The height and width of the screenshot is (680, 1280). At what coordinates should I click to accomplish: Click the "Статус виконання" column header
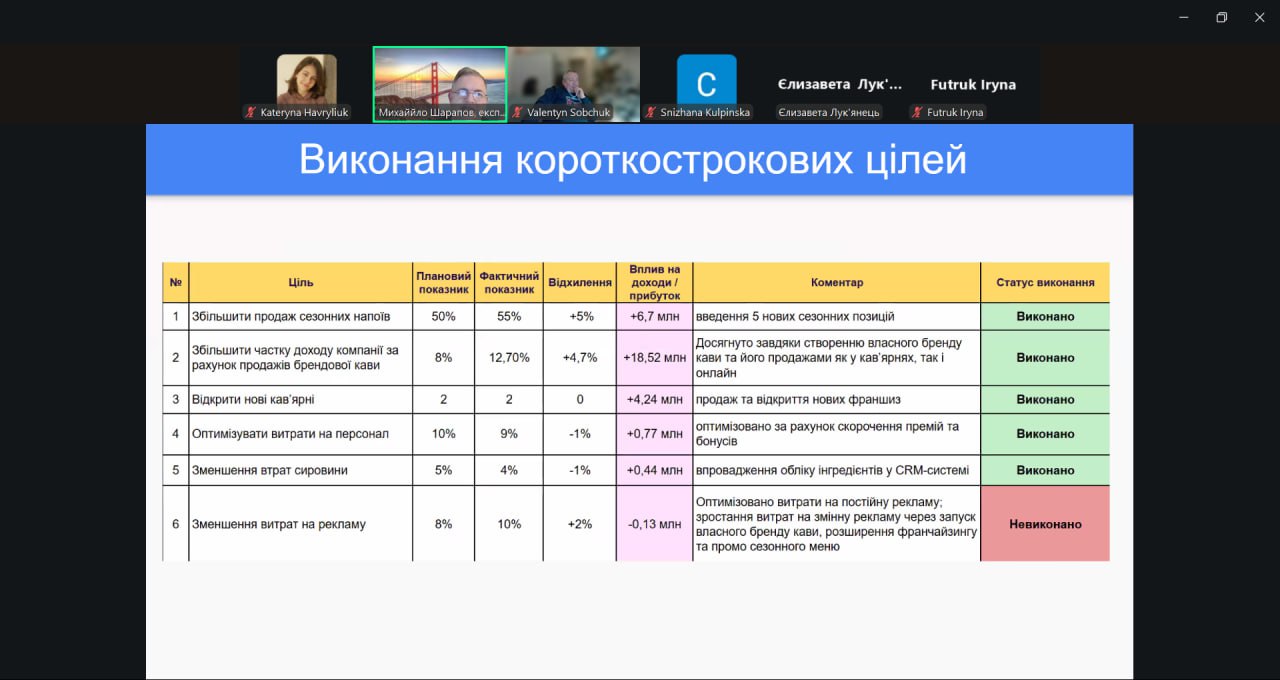pyautogui.click(x=1044, y=283)
